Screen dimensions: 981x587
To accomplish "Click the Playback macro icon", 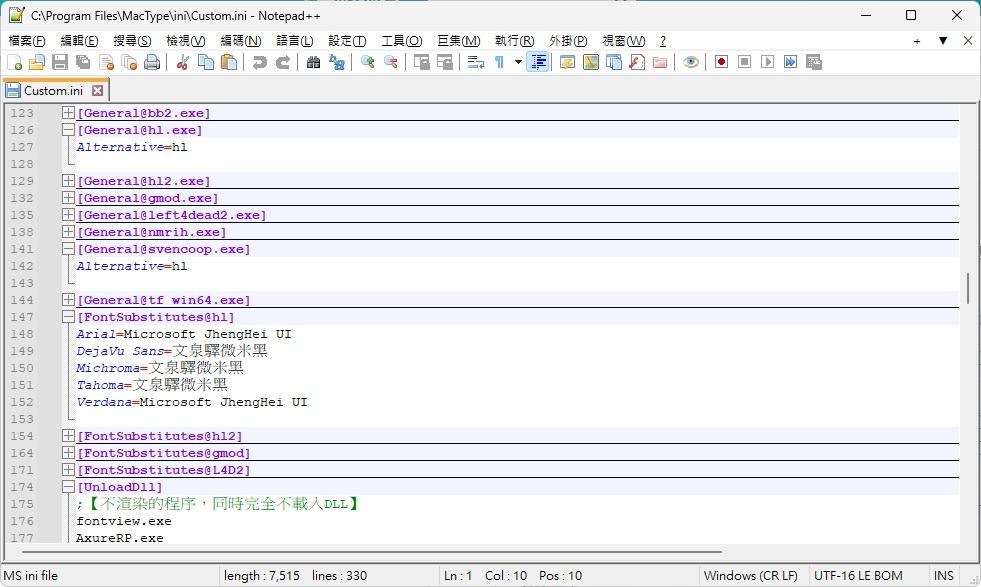I will tap(767, 62).
